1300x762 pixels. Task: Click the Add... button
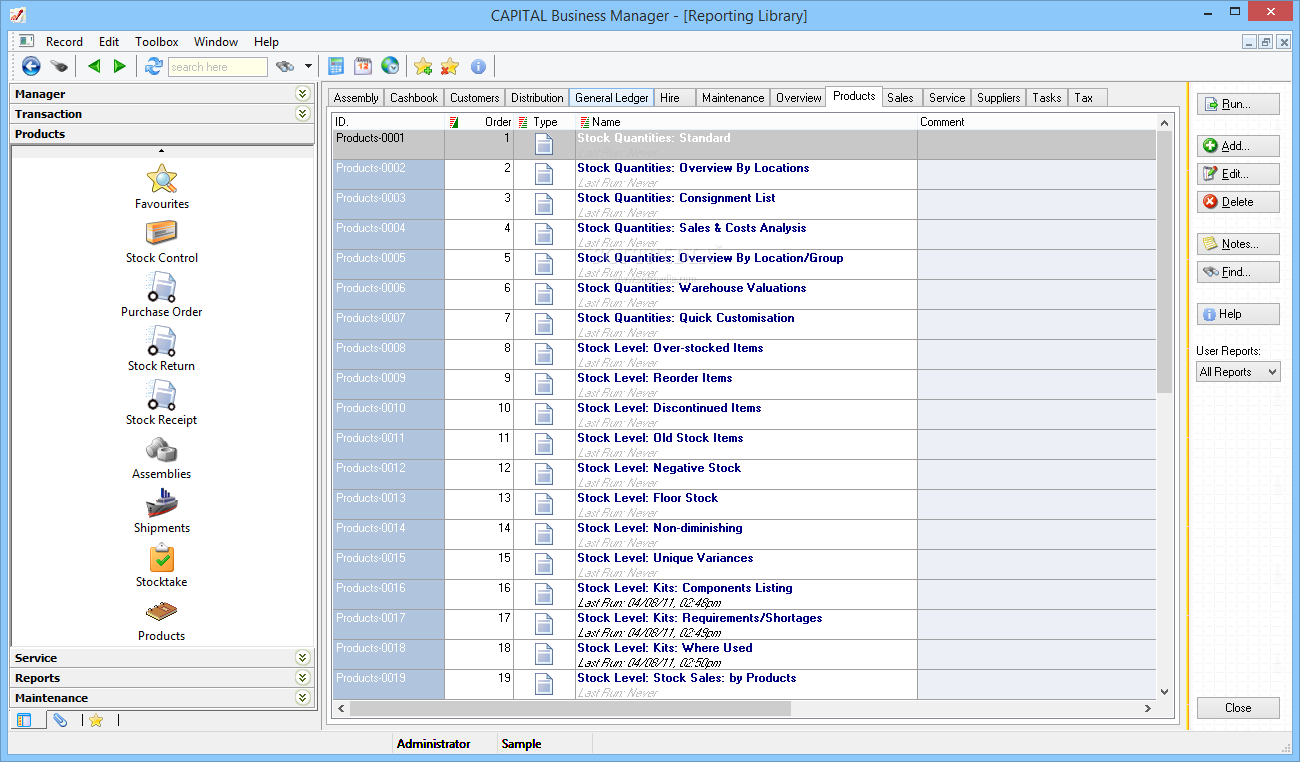1238,146
